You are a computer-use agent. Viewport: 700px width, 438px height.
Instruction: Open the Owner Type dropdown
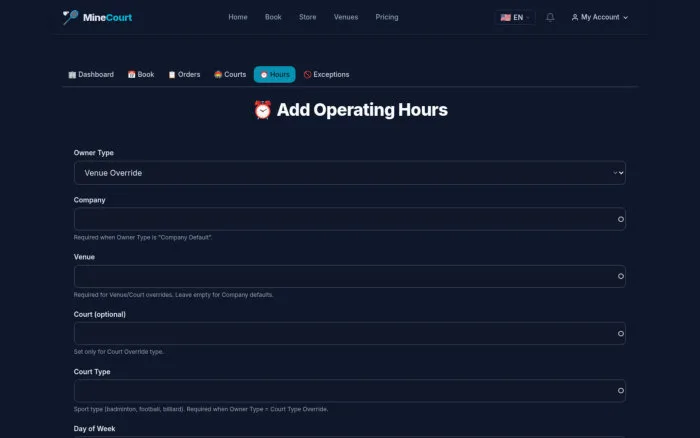pyautogui.click(x=350, y=173)
